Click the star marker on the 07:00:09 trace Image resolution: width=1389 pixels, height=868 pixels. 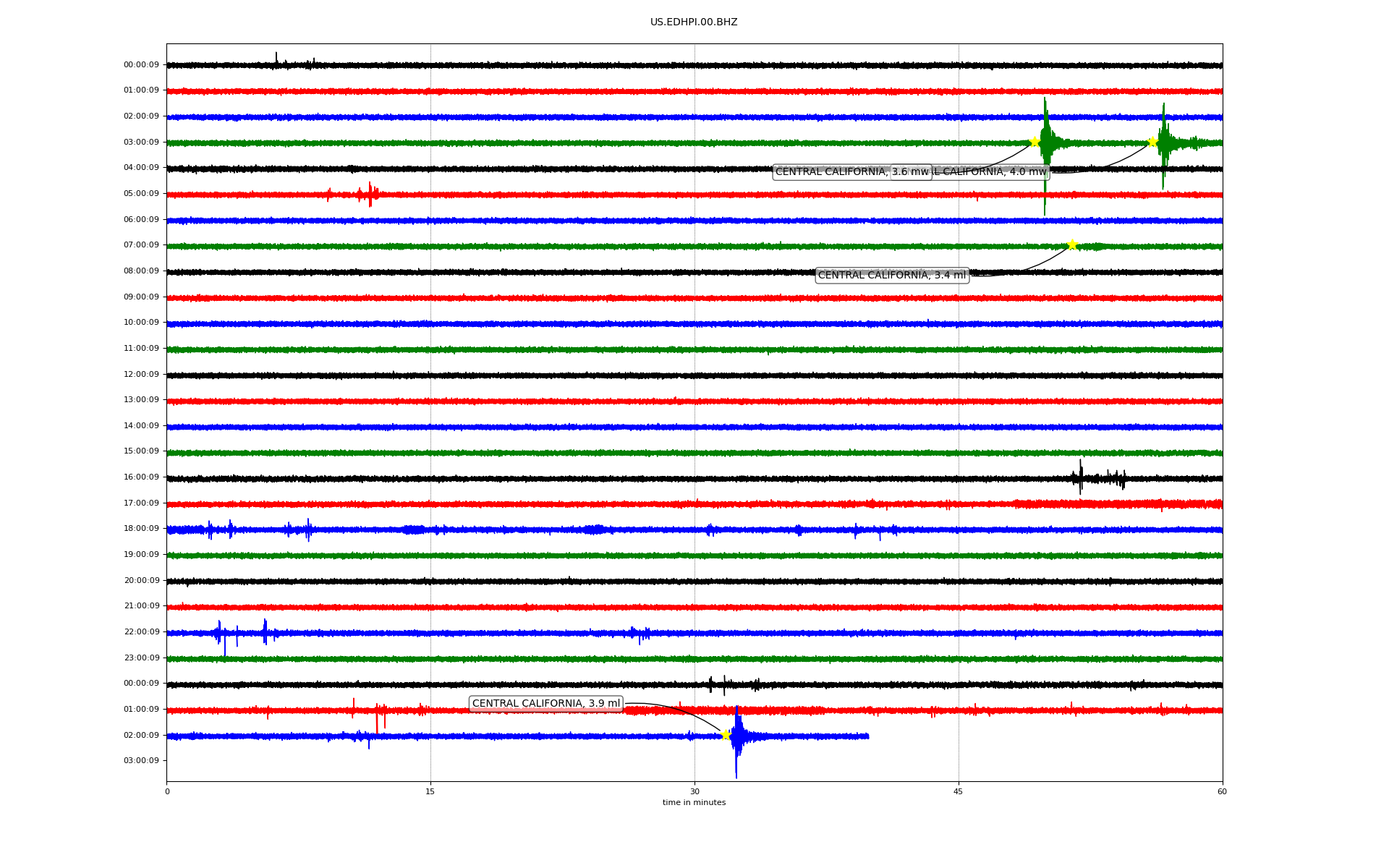coord(1072,244)
